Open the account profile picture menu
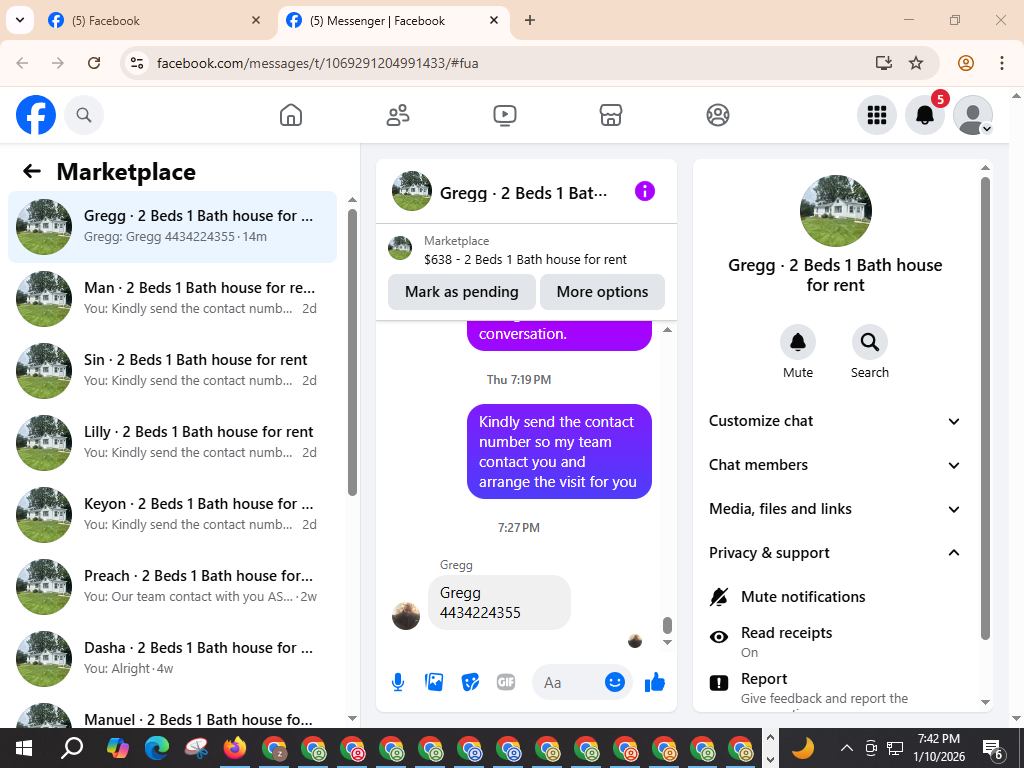Screen dimensions: 1024x768 point(973,115)
